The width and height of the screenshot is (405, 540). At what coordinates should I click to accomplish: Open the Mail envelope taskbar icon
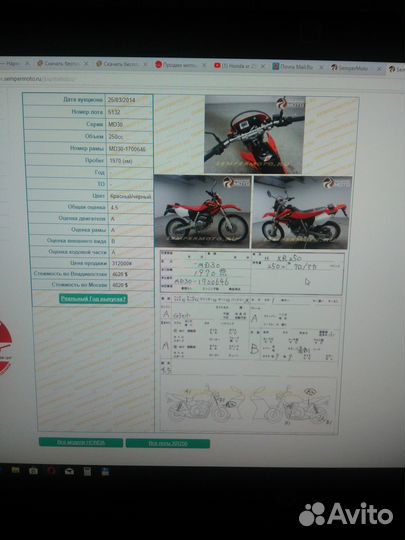[x=69, y=471]
